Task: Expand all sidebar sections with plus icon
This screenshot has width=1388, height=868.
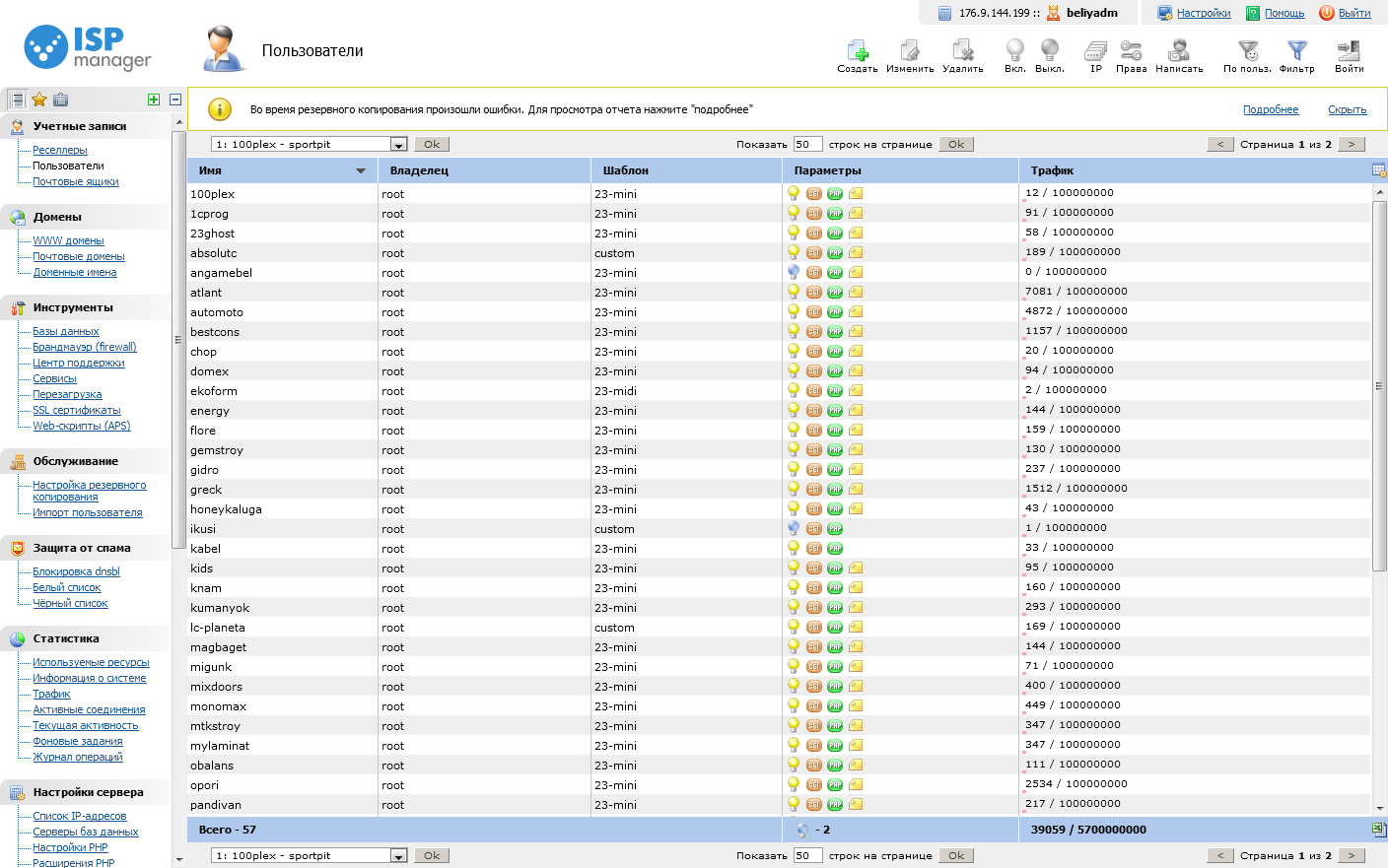Action: (153, 100)
